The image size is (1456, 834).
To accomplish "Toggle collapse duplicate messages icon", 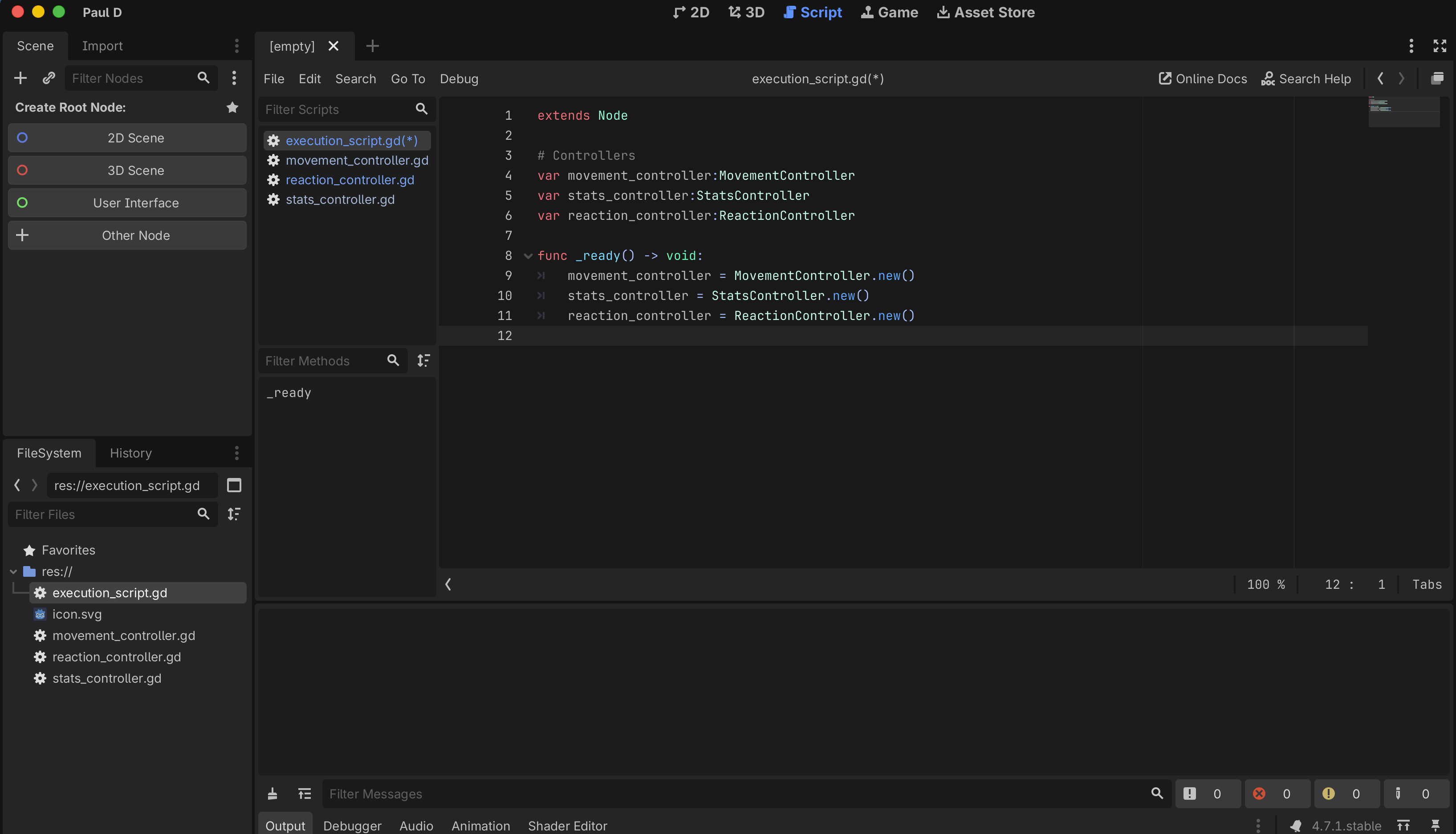I will (304, 794).
